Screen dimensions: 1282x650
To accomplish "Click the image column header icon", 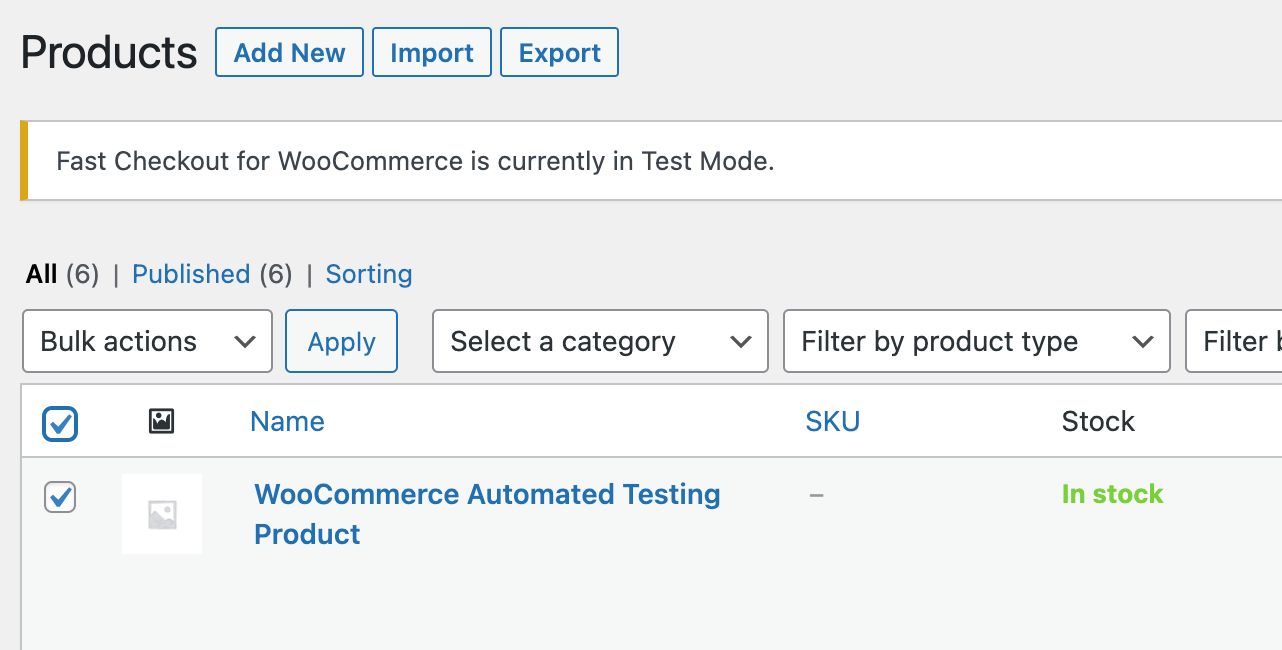I will [x=161, y=421].
